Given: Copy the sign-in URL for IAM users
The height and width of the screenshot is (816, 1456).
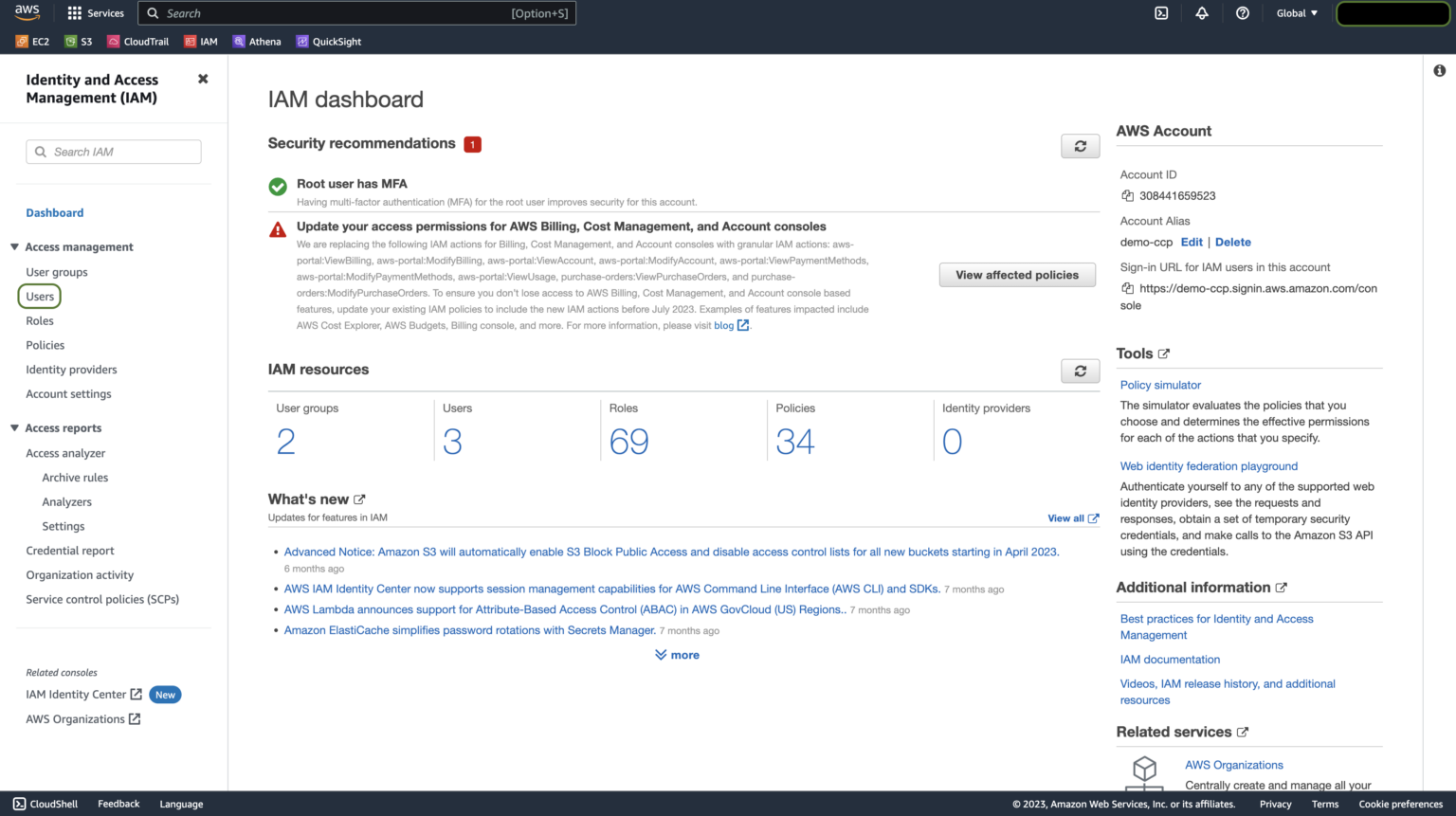Looking at the screenshot, I should tap(1127, 288).
